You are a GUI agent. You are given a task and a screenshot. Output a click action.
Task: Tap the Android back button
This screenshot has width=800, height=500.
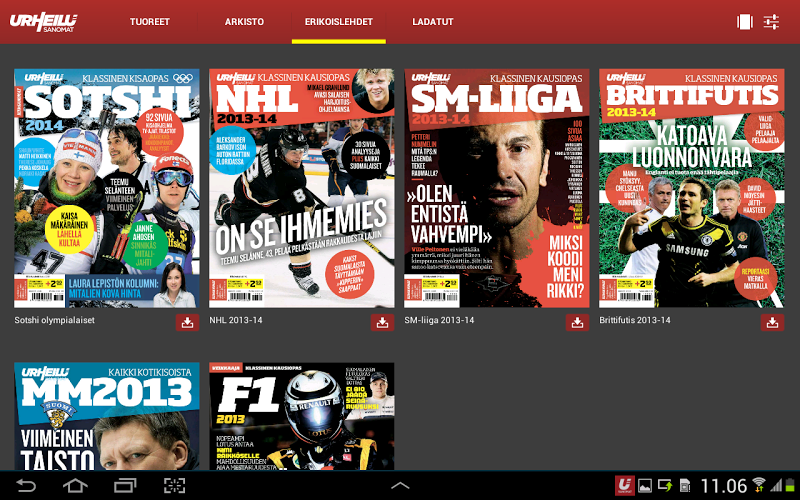26,485
